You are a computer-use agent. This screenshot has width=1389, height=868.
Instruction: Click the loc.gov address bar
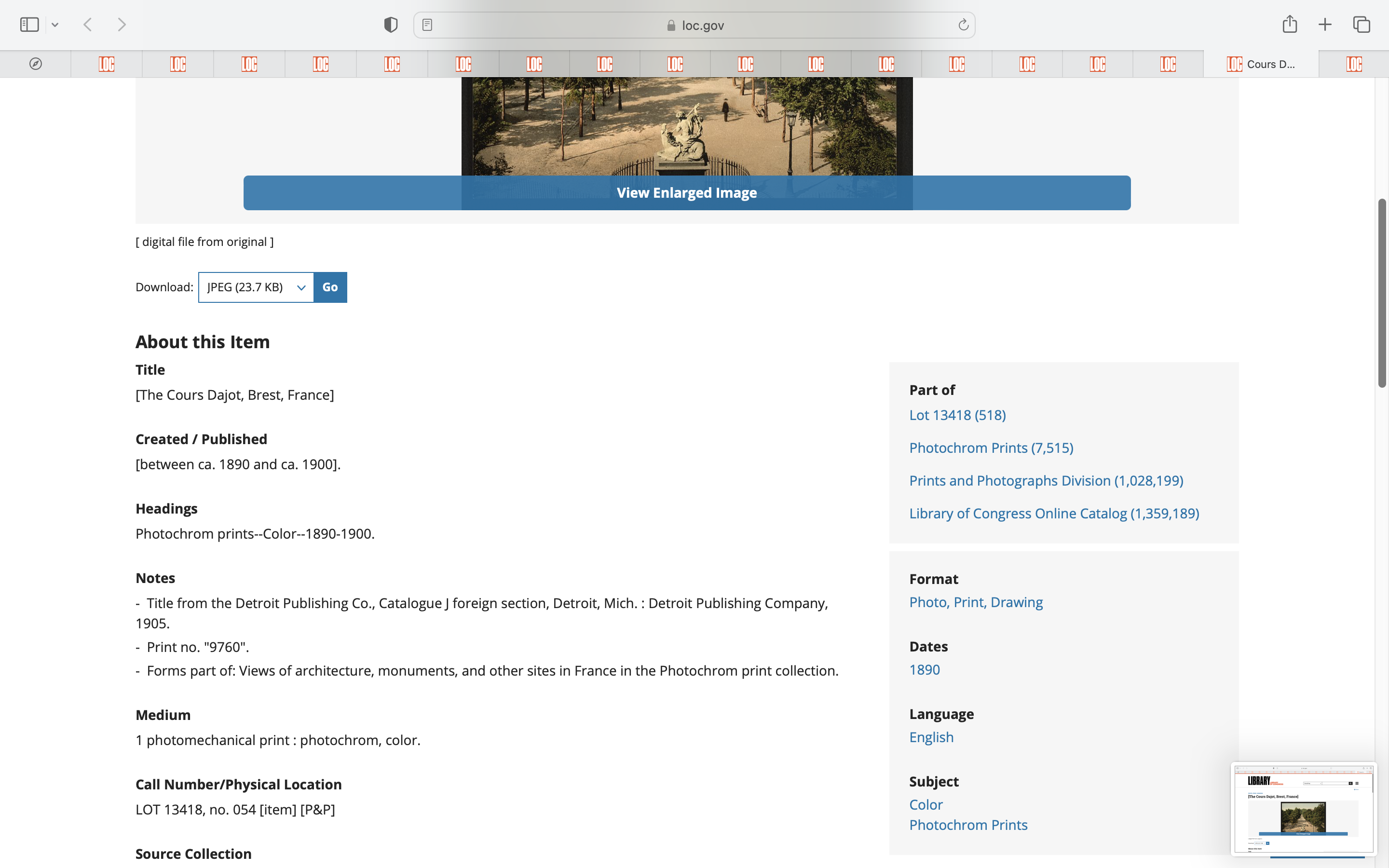click(x=694, y=25)
